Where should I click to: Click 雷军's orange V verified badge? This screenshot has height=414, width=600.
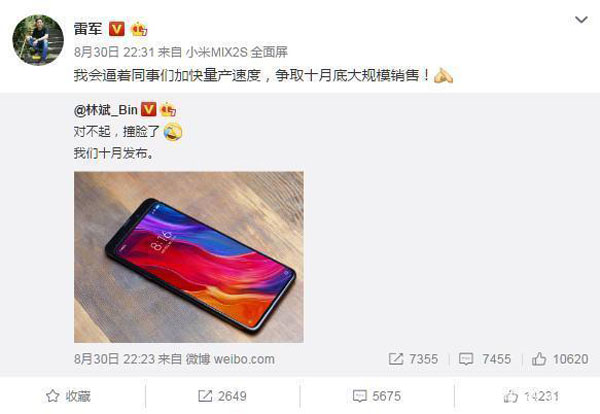(x=117, y=29)
